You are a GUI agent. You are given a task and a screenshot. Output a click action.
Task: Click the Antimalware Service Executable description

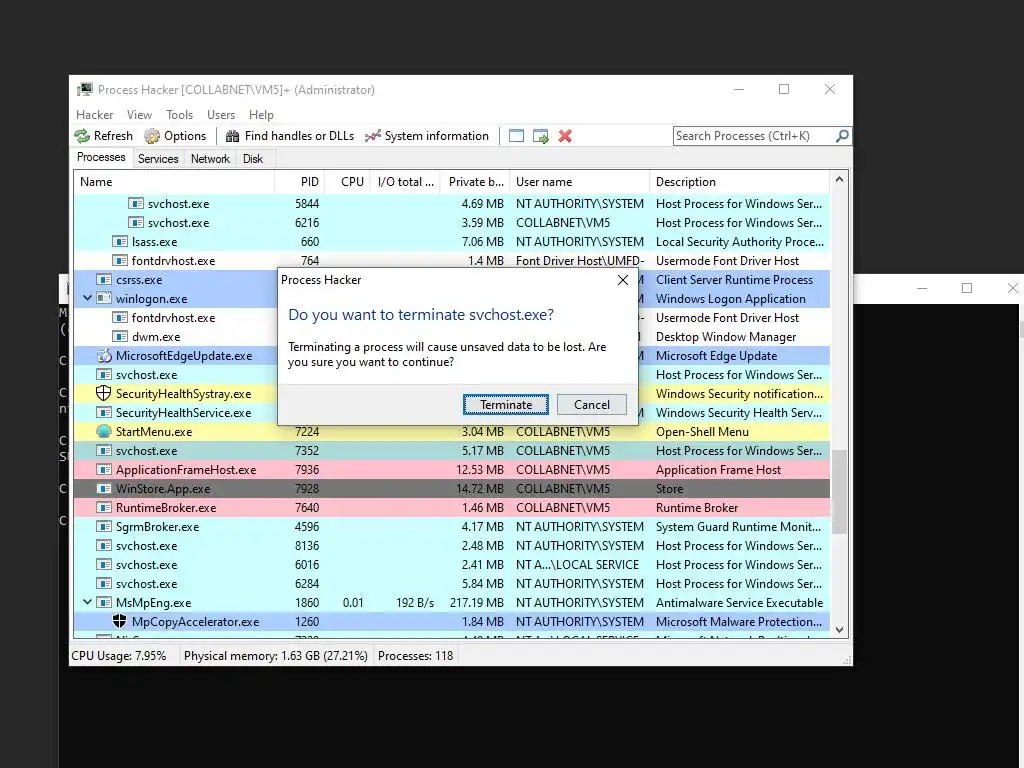click(739, 603)
